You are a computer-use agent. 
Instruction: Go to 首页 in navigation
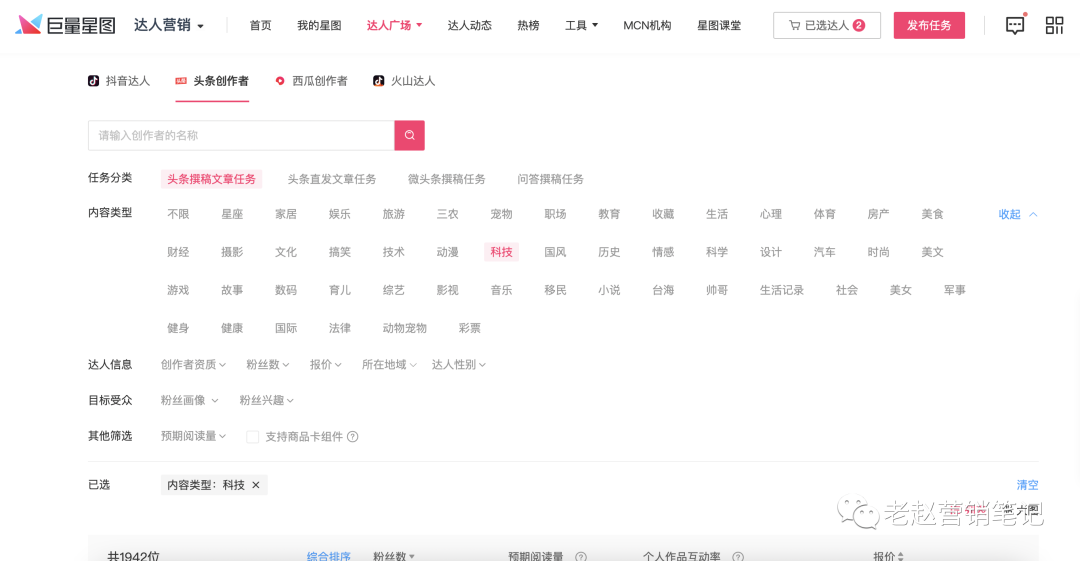pyautogui.click(x=260, y=26)
